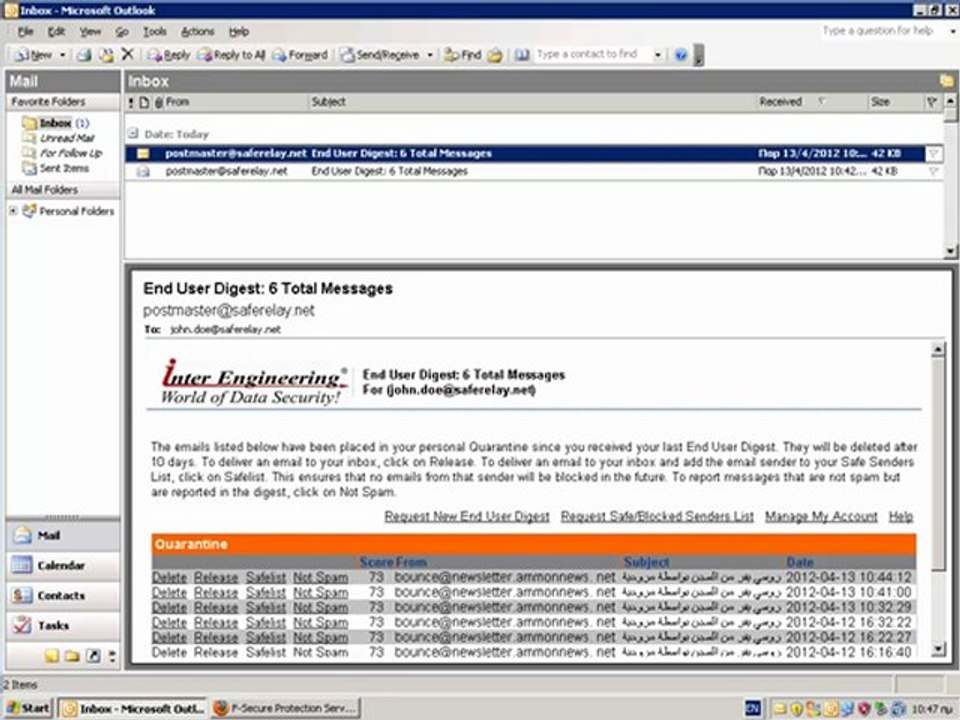This screenshot has width=960, height=720.
Task: Click Release for the 10:44:12 quarantined email
Action: click(x=216, y=577)
